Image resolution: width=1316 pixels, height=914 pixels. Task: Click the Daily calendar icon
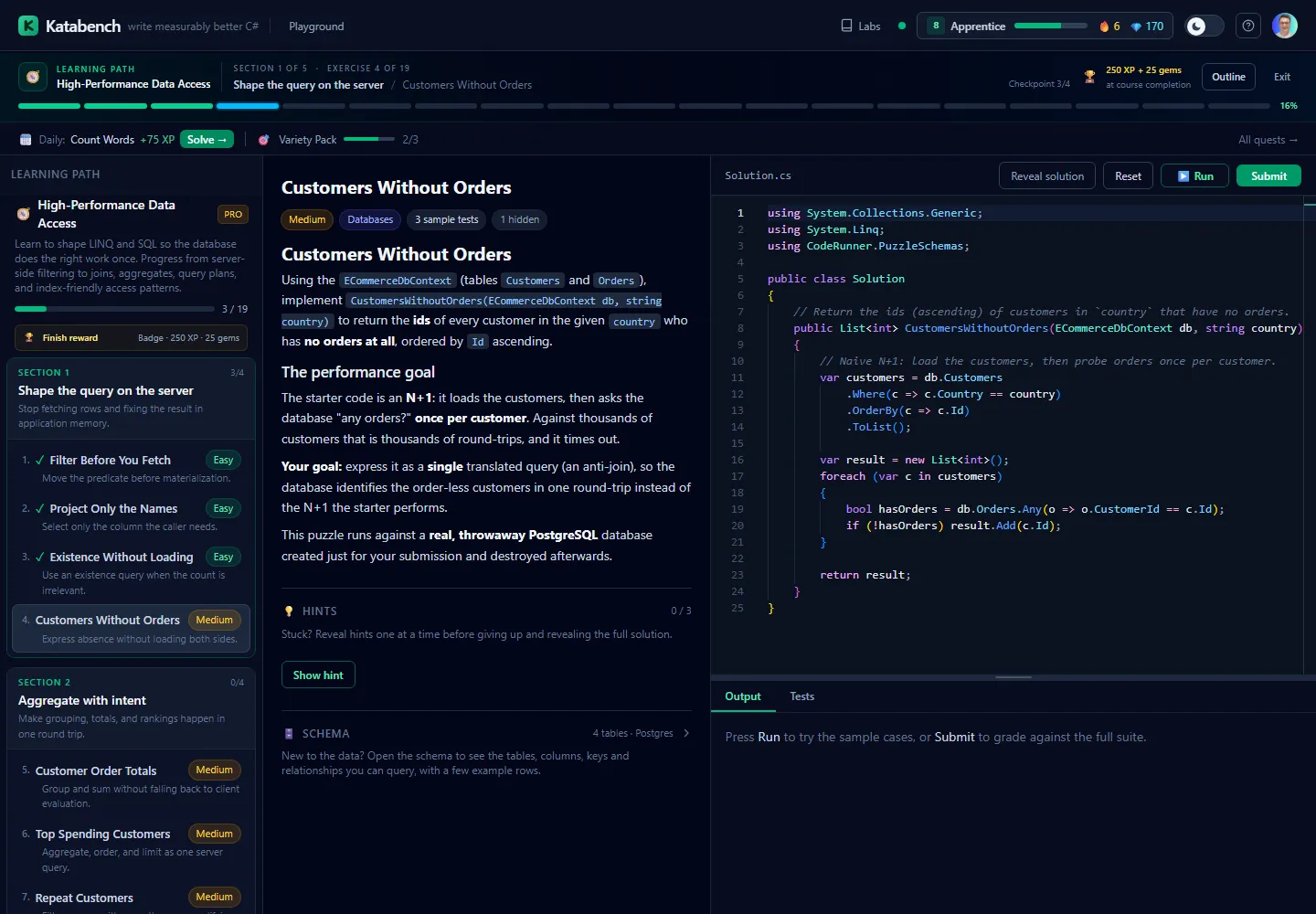click(x=26, y=140)
